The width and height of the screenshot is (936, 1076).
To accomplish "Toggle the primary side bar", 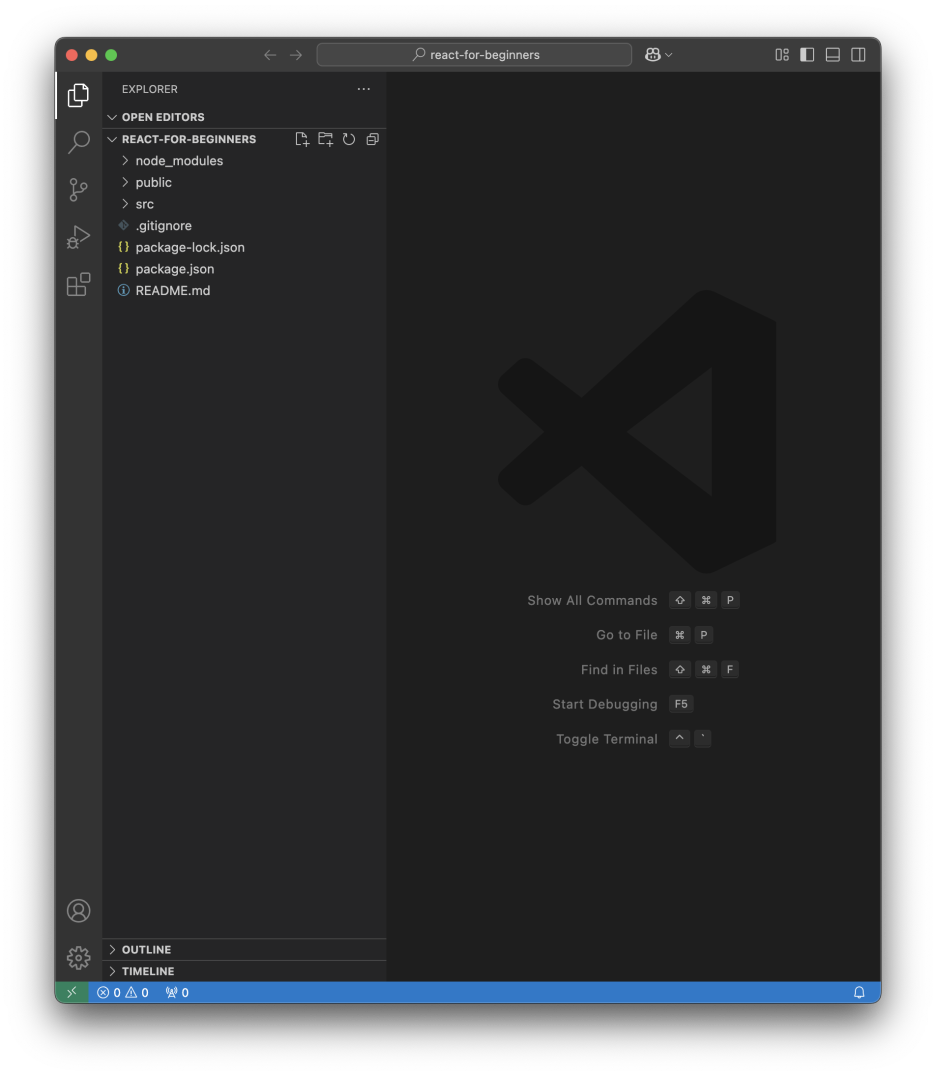I will [x=807, y=55].
